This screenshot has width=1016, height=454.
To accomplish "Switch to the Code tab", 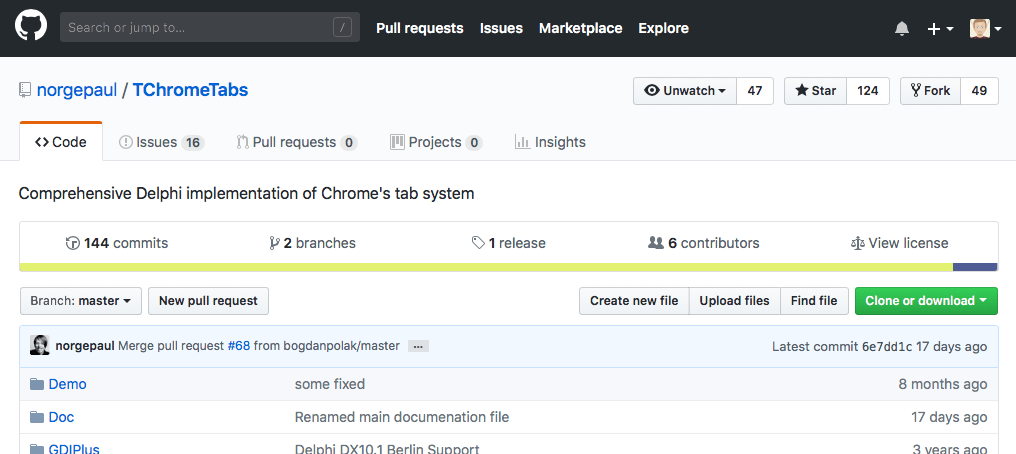I will 61,142.
